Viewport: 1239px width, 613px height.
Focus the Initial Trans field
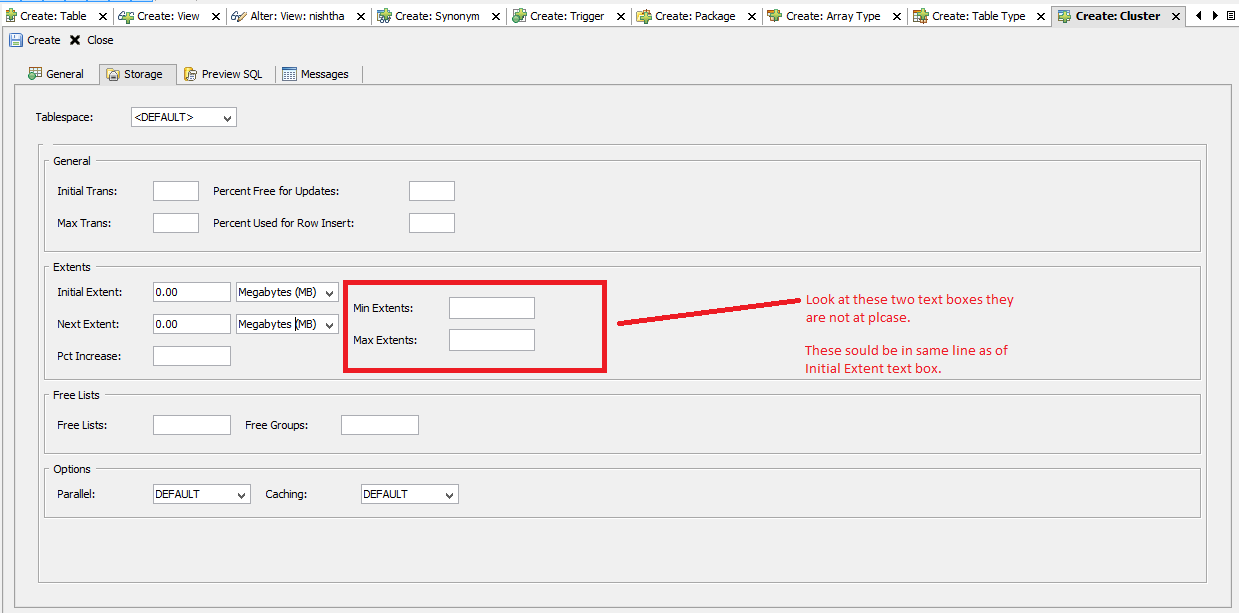click(176, 191)
